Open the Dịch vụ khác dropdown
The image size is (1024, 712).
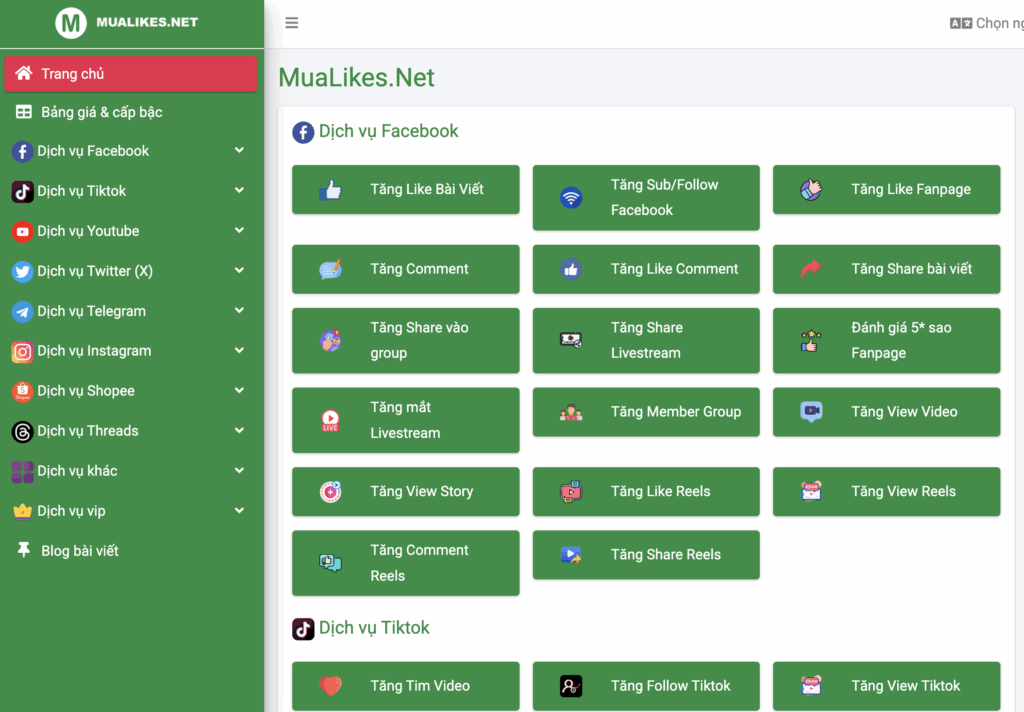pyautogui.click(x=240, y=471)
